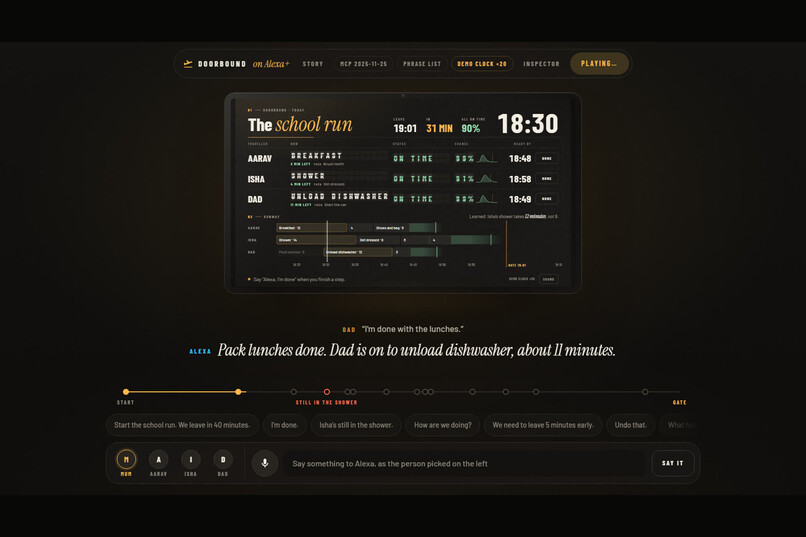Click the 90% all-on-time value
The width and height of the screenshot is (806, 537).
[470, 128]
